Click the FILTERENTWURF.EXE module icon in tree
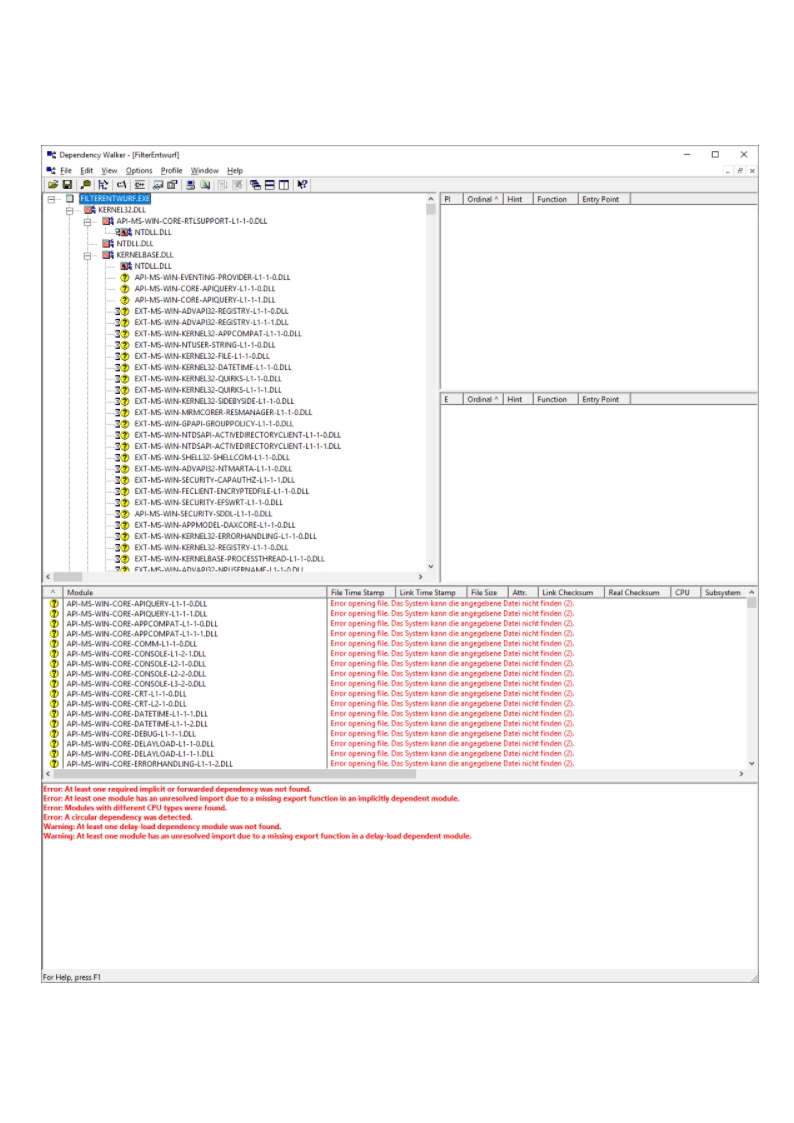 70,199
